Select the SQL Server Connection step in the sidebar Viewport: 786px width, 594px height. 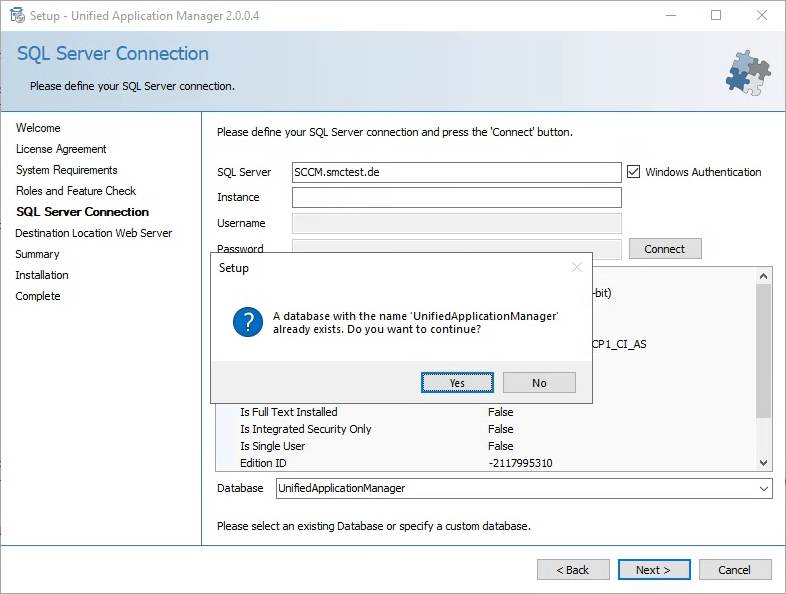82,212
